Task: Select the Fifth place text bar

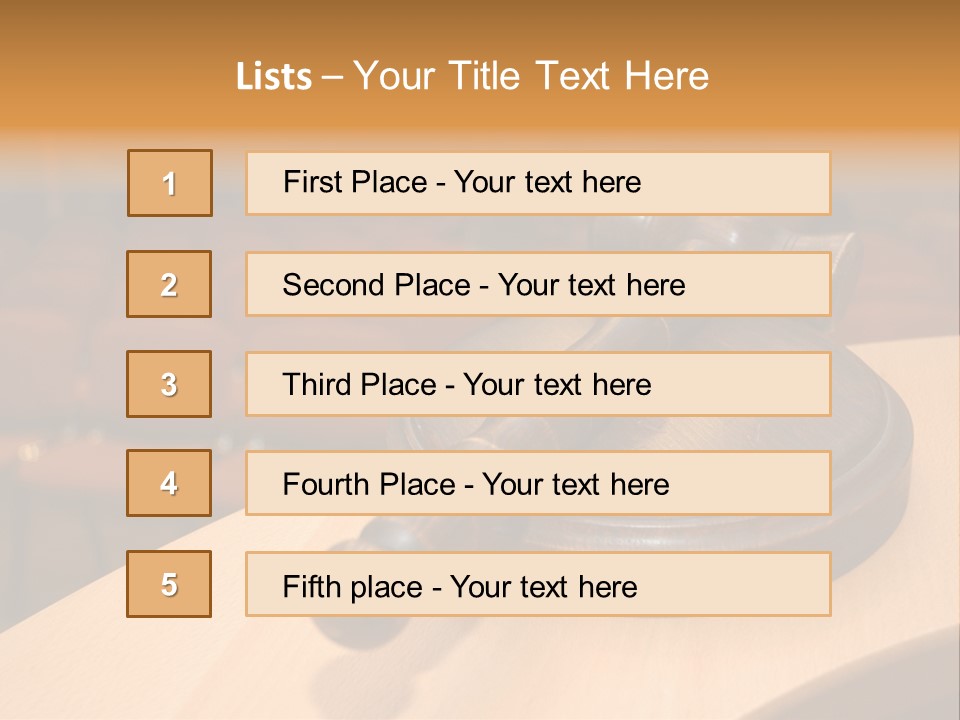Action: (538, 584)
